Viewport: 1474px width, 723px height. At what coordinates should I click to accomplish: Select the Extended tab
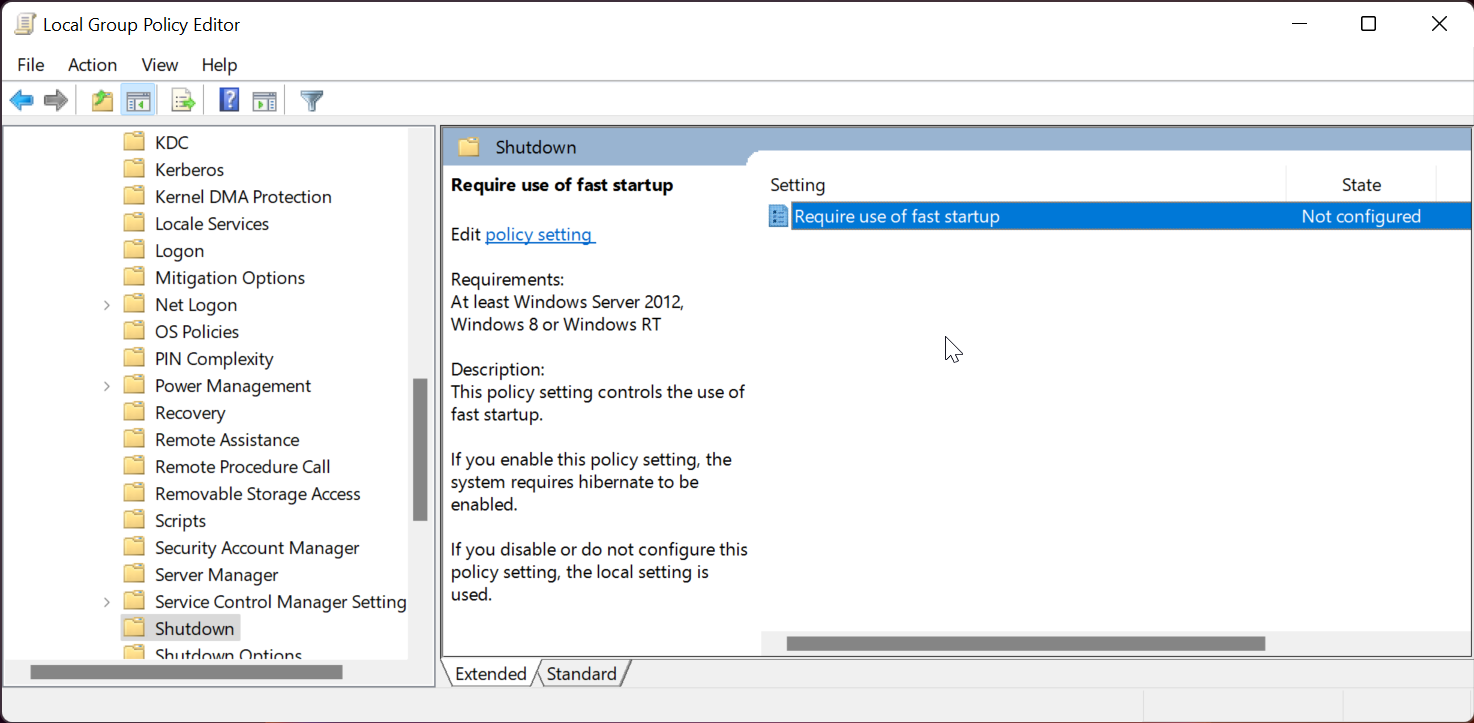[489, 673]
